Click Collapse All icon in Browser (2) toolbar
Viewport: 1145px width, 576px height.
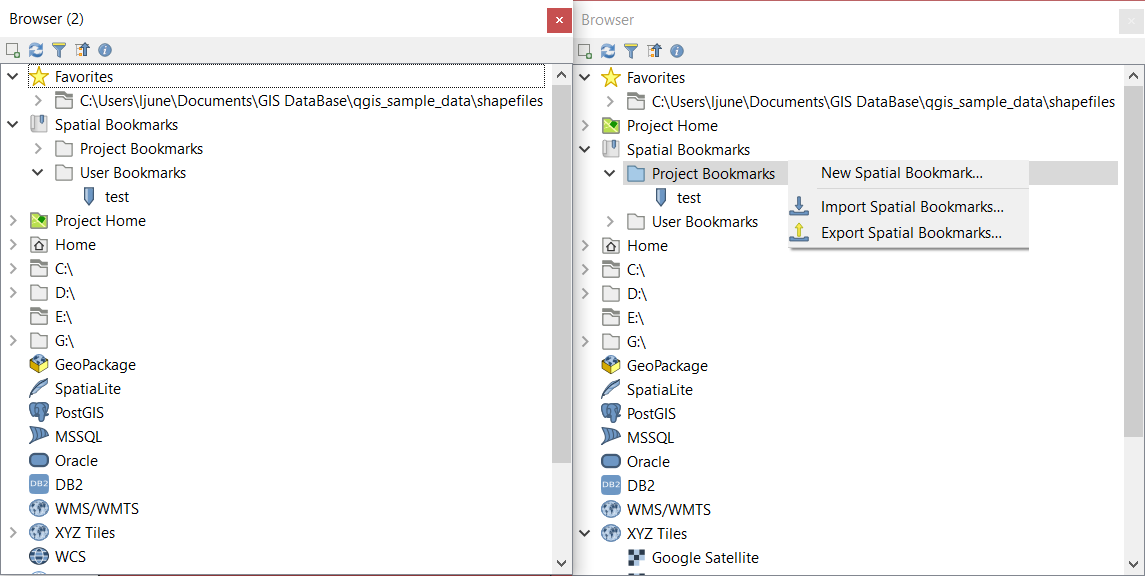point(82,50)
